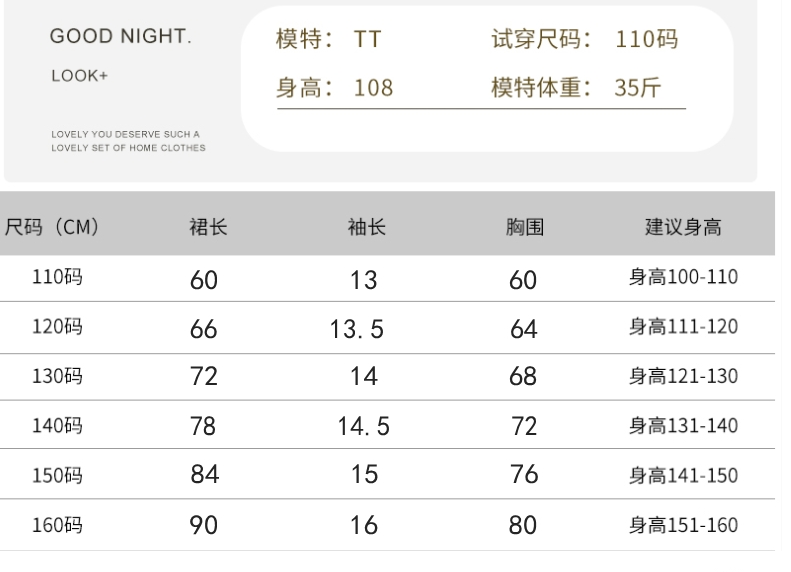Click the 身高 108 model height text

[334, 88]
